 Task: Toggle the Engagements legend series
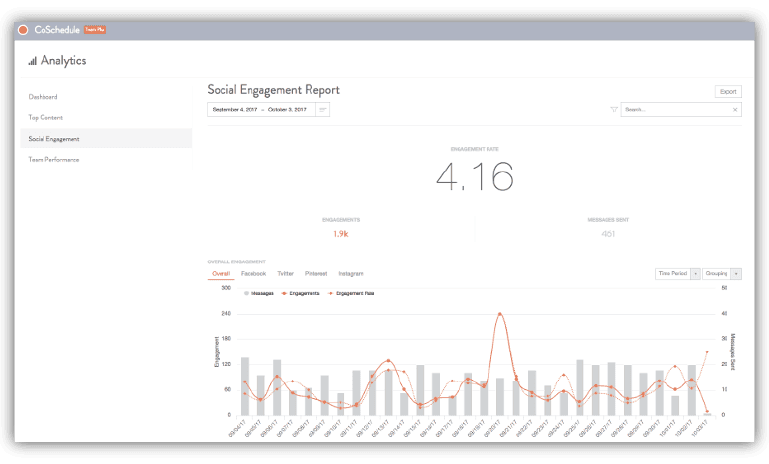coord(302,293)
